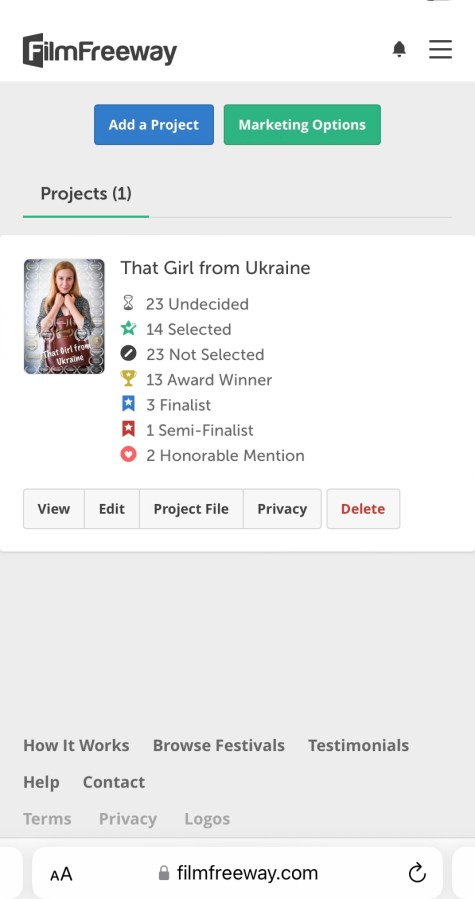Open Safari text size AA menu
The height and width of the screenshot is (899, 475).
pyautogui.click(x=61, y=874)
